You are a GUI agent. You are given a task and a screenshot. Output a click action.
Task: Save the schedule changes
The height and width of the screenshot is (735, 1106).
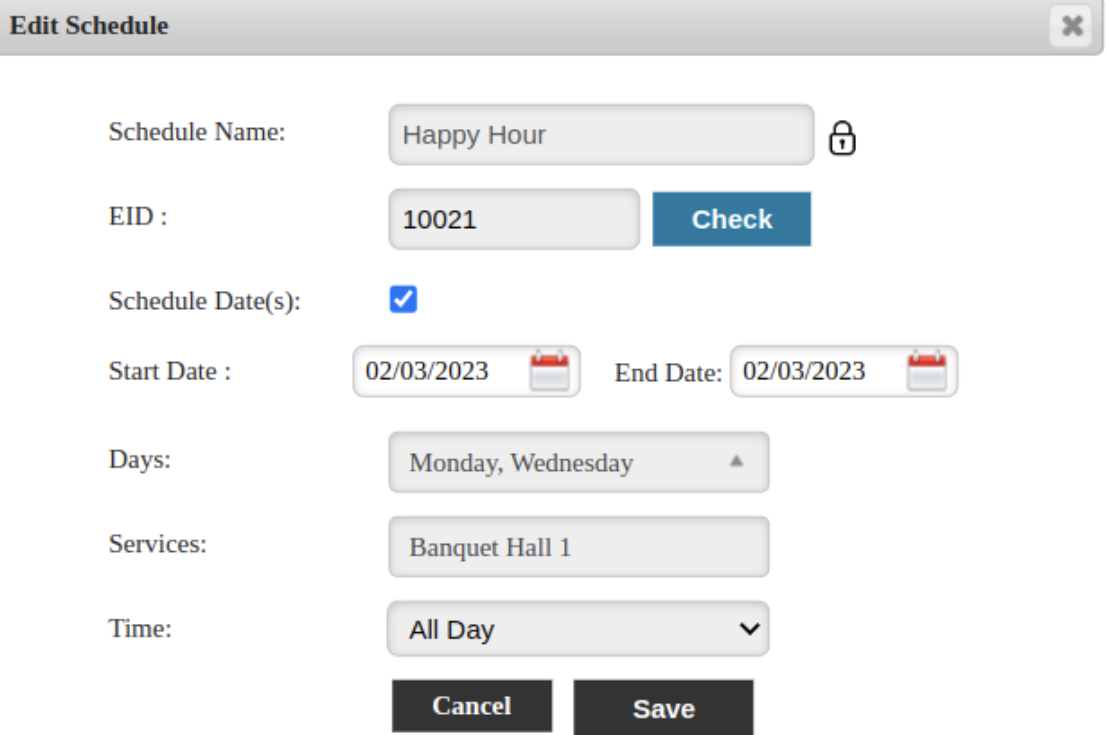click(663, 708)
